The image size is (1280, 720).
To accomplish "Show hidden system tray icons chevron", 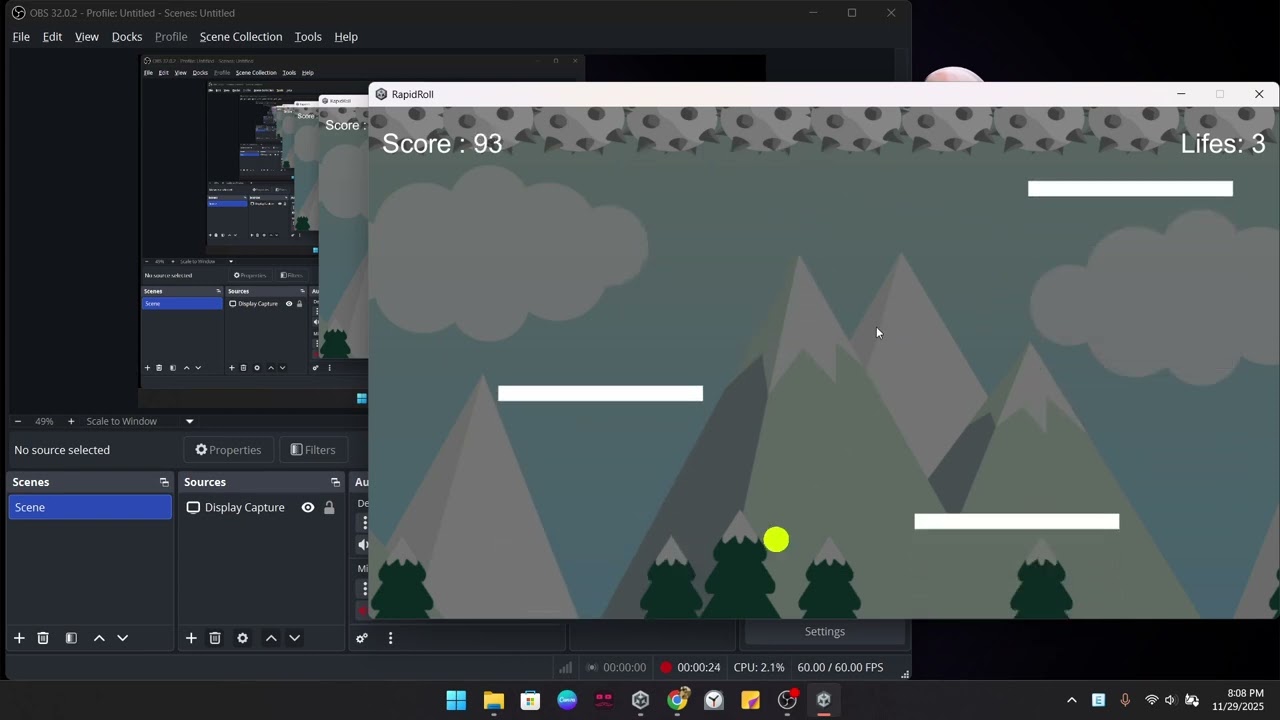I will coord(1072,700).
